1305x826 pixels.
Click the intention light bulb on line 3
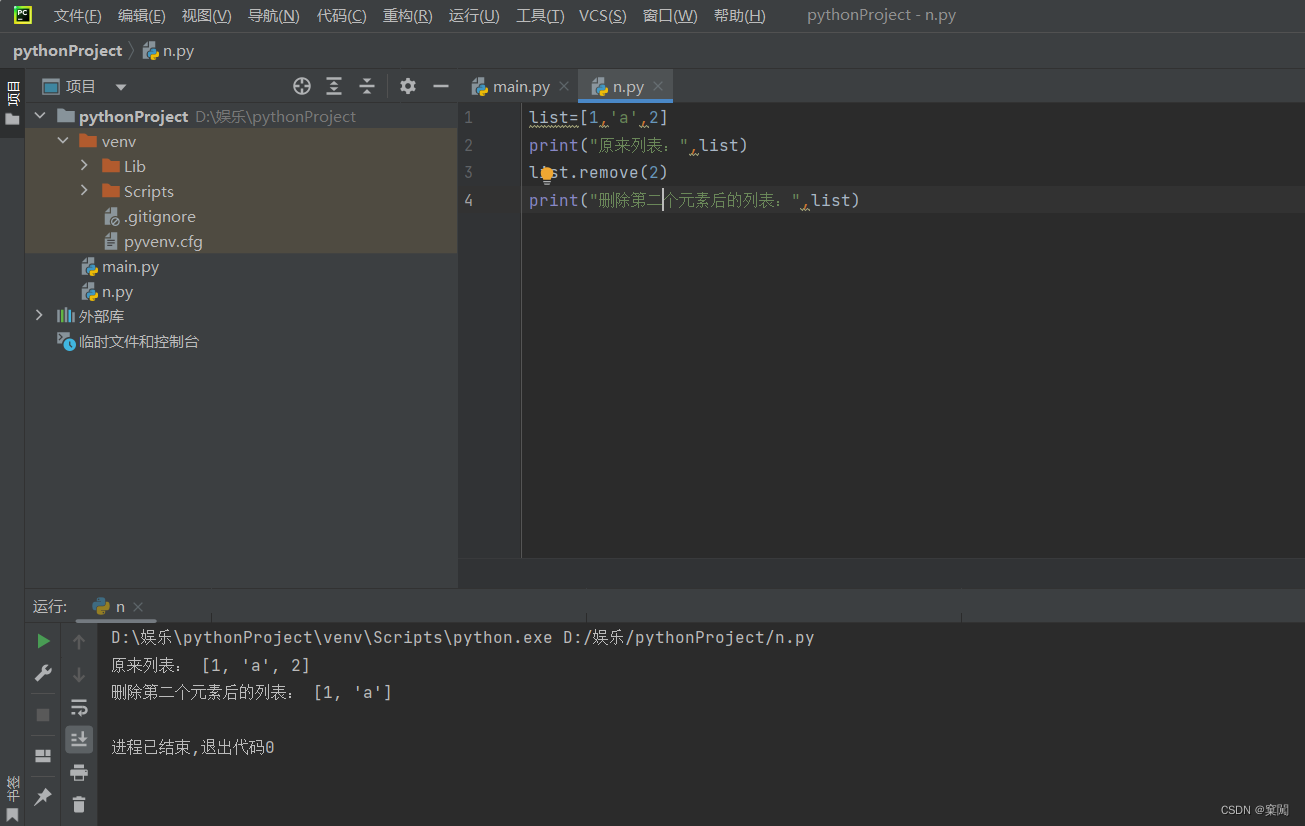pyautogui.click(x=547, y=174)
